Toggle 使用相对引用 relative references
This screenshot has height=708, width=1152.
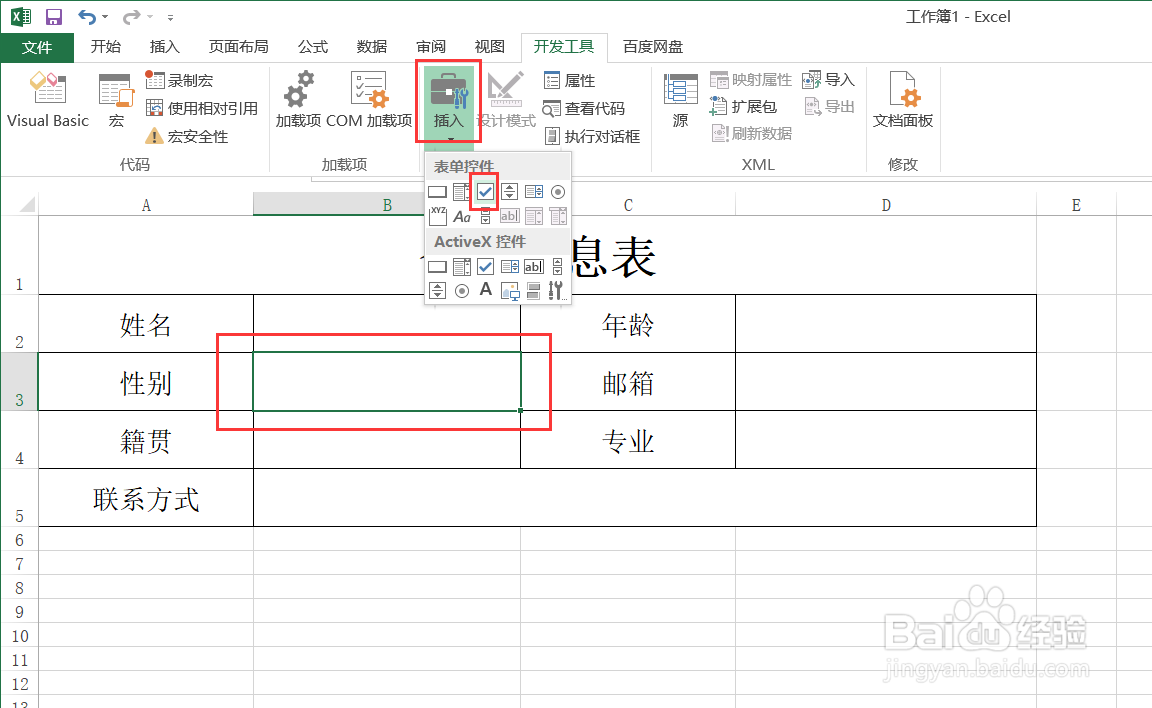tap(201, 108)
